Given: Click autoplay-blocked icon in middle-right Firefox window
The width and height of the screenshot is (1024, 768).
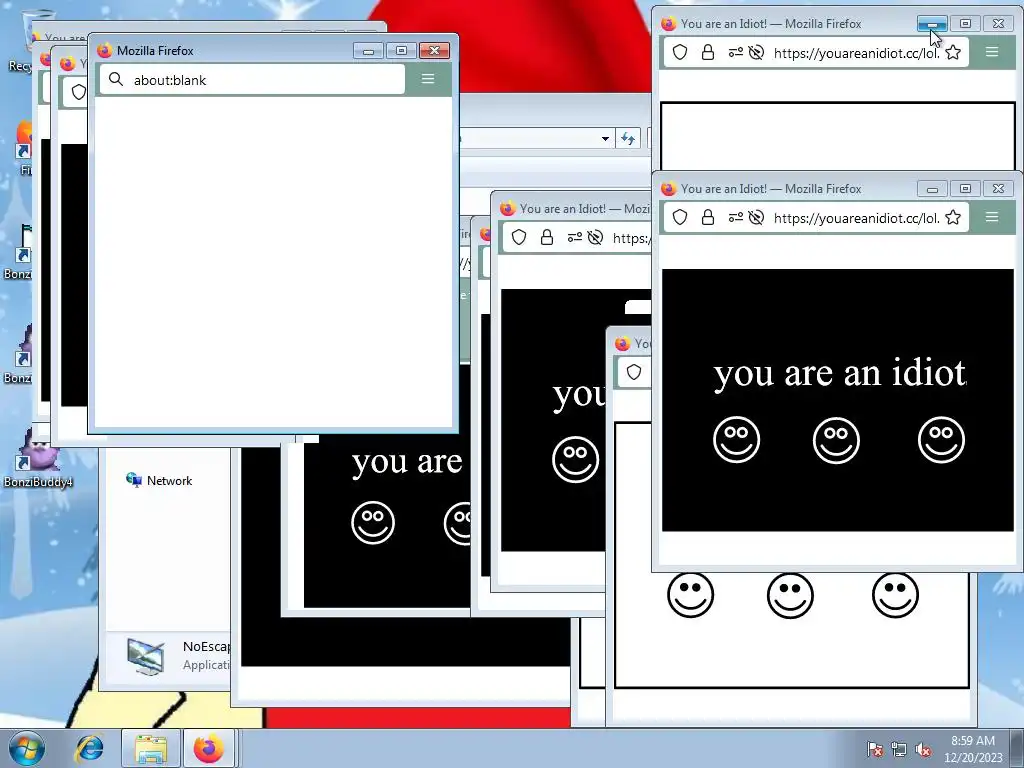Looking at the screenshot, I should (756, 217).
